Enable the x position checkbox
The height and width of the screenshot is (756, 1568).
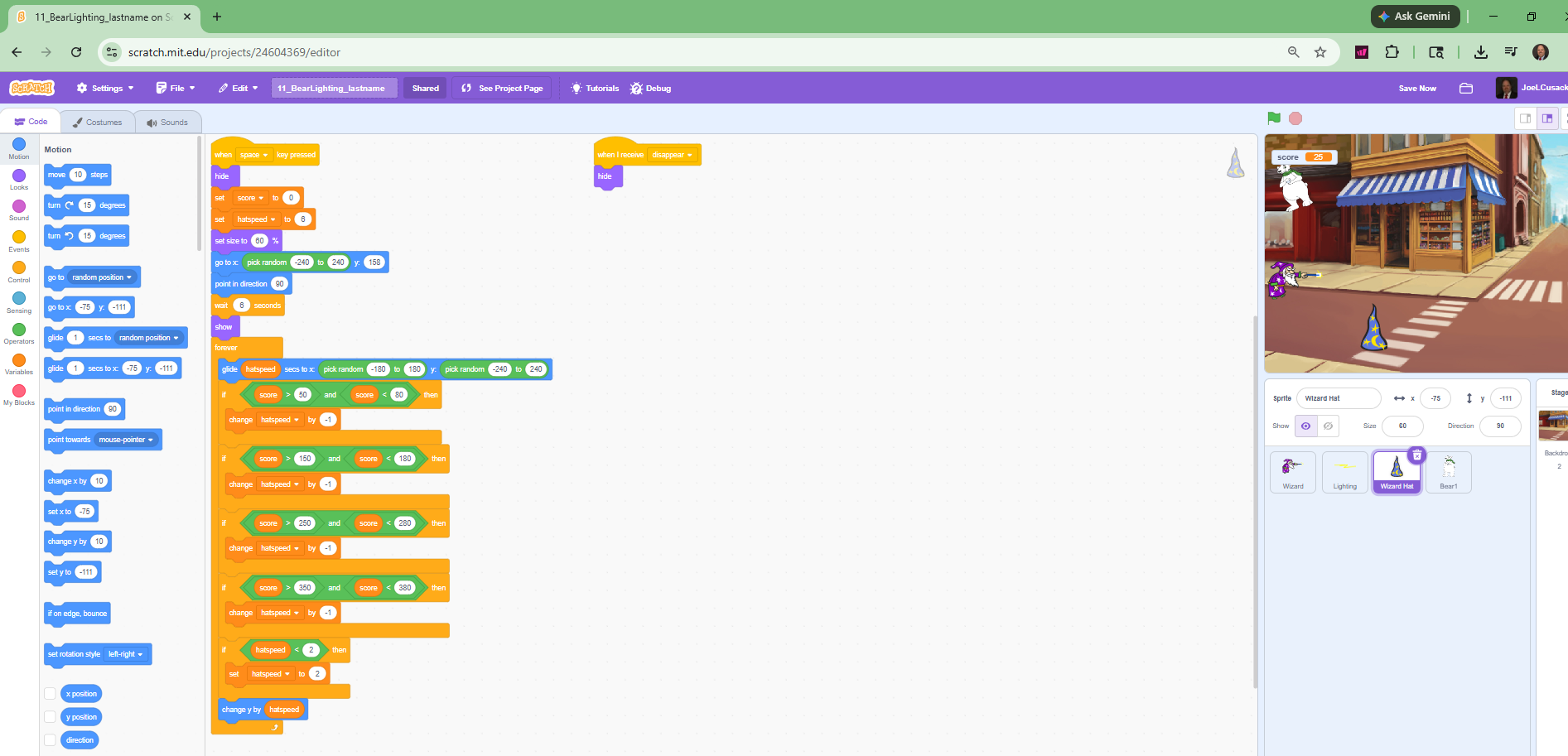(51, 694)
